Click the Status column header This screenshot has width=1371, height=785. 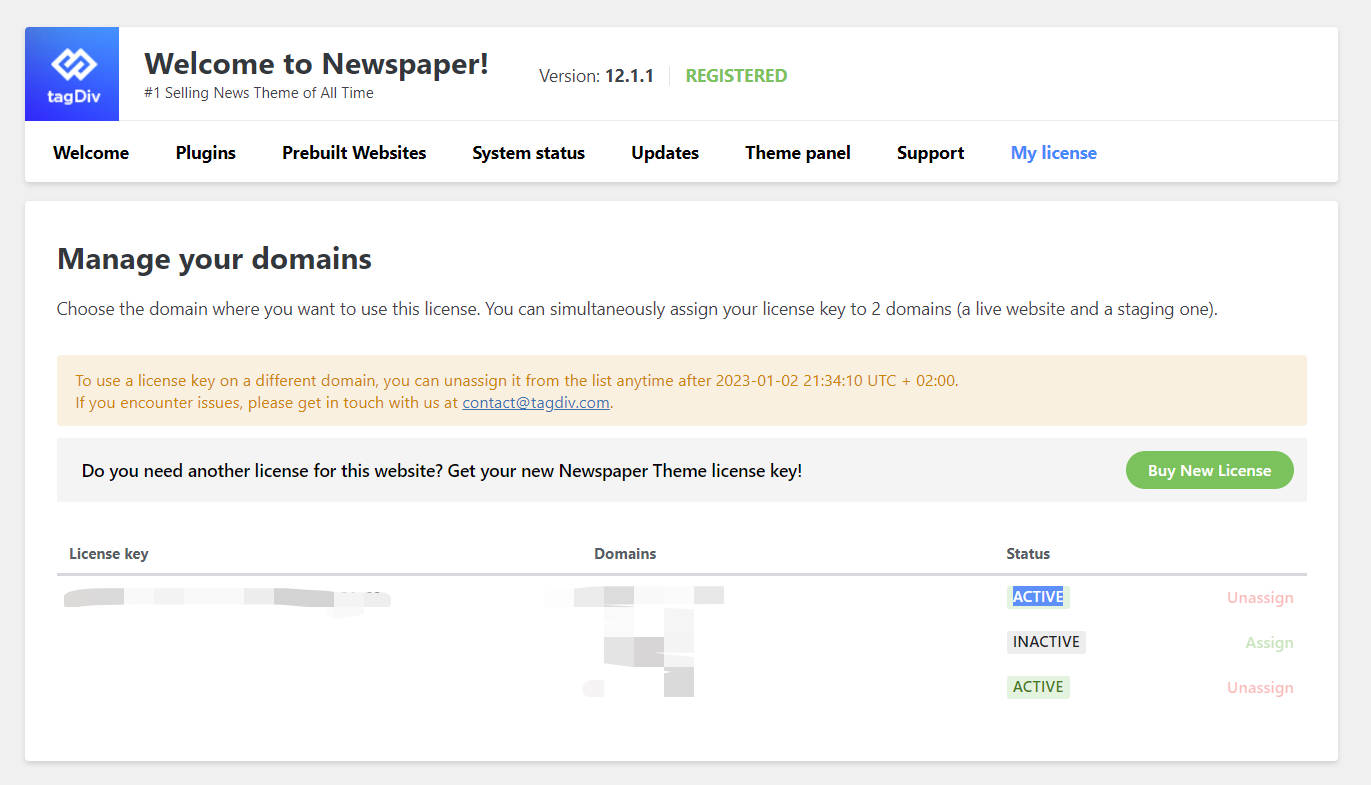1028,554
